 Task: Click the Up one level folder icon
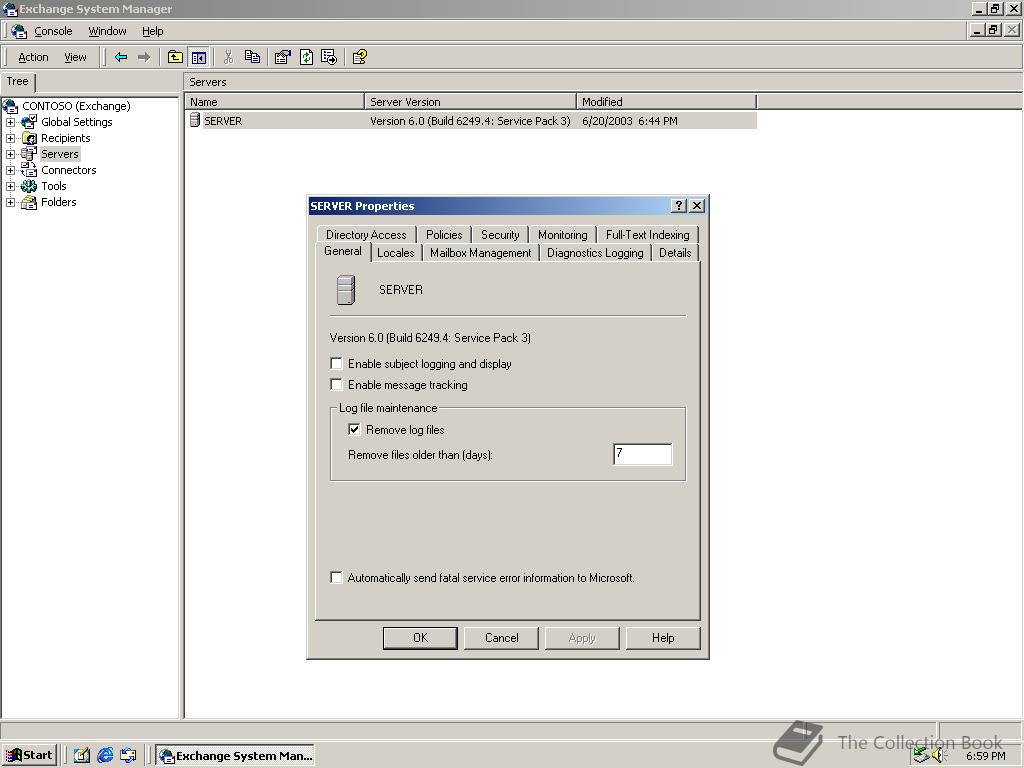[x=175, y=57]
